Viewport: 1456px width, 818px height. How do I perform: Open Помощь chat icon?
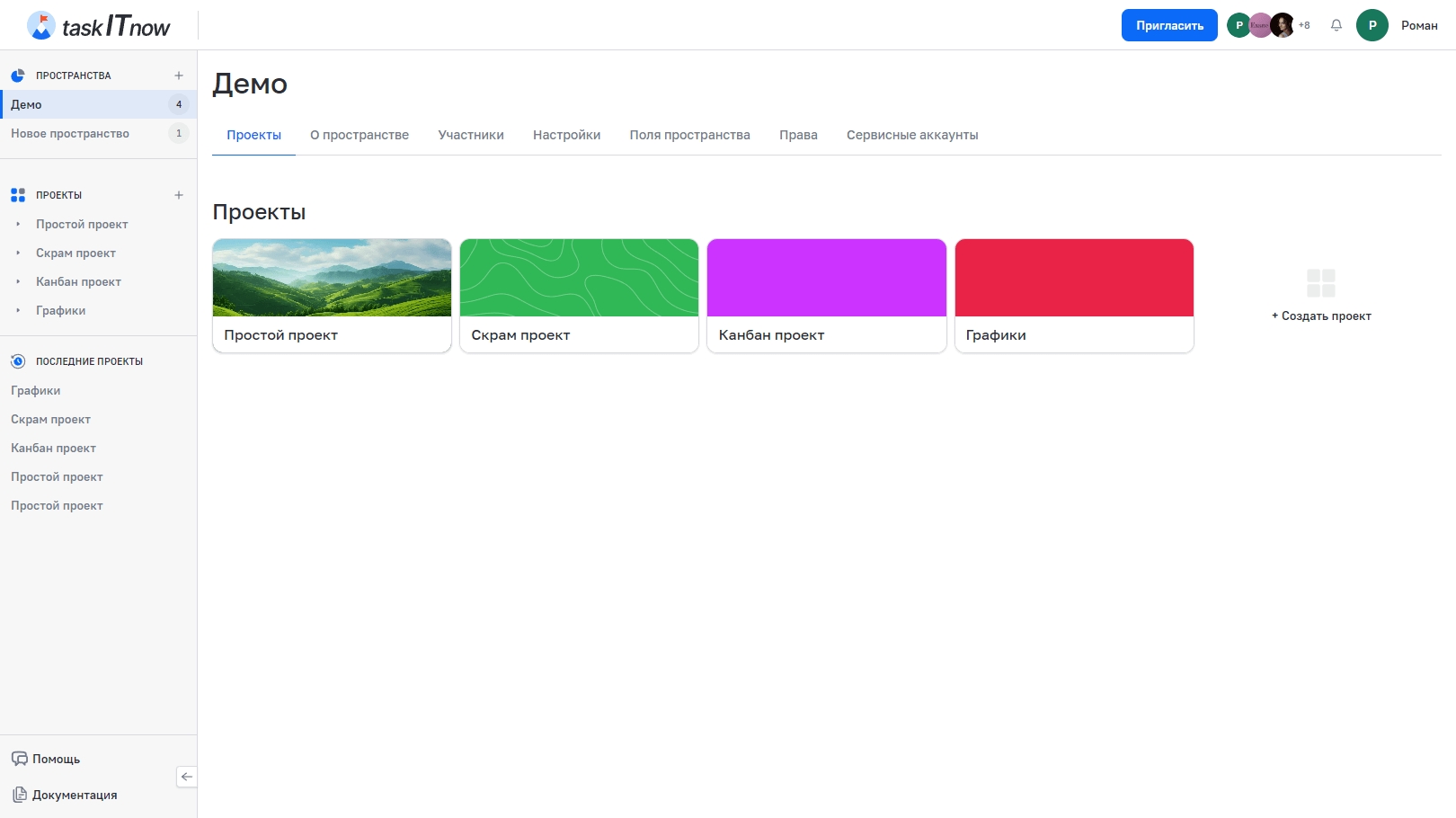tap(20, 759)
